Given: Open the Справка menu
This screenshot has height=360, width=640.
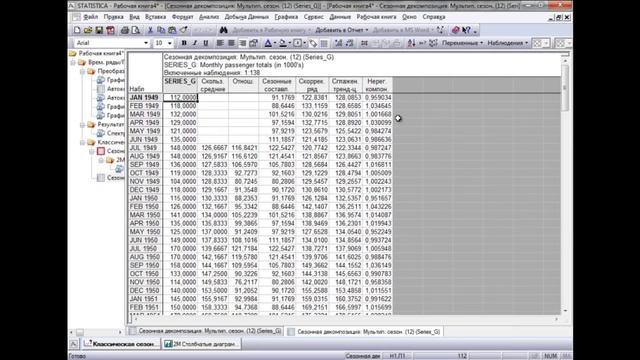Looking at the screenshot, I should coord(433,17).
